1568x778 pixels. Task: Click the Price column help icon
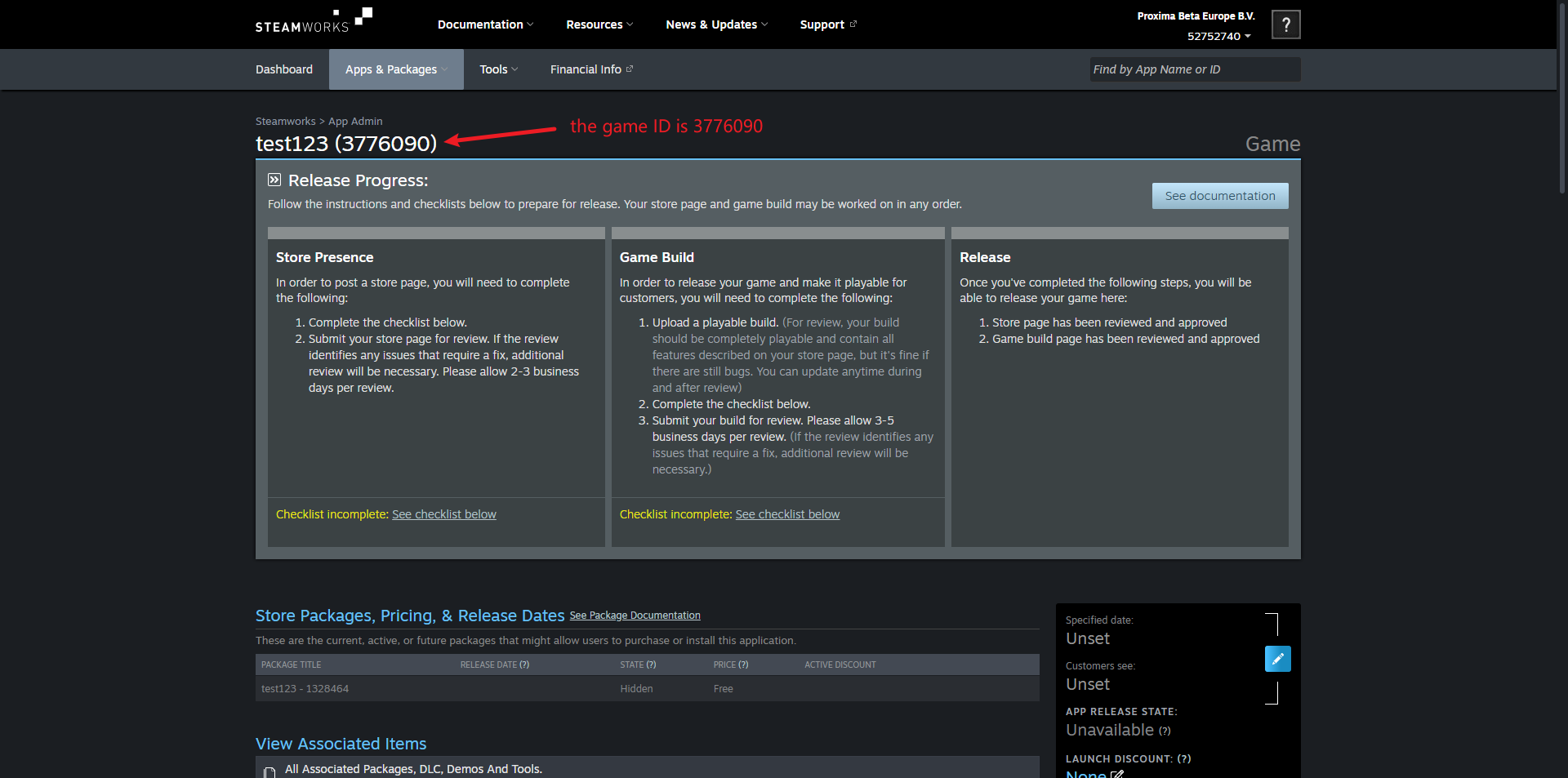pos(743,665)
